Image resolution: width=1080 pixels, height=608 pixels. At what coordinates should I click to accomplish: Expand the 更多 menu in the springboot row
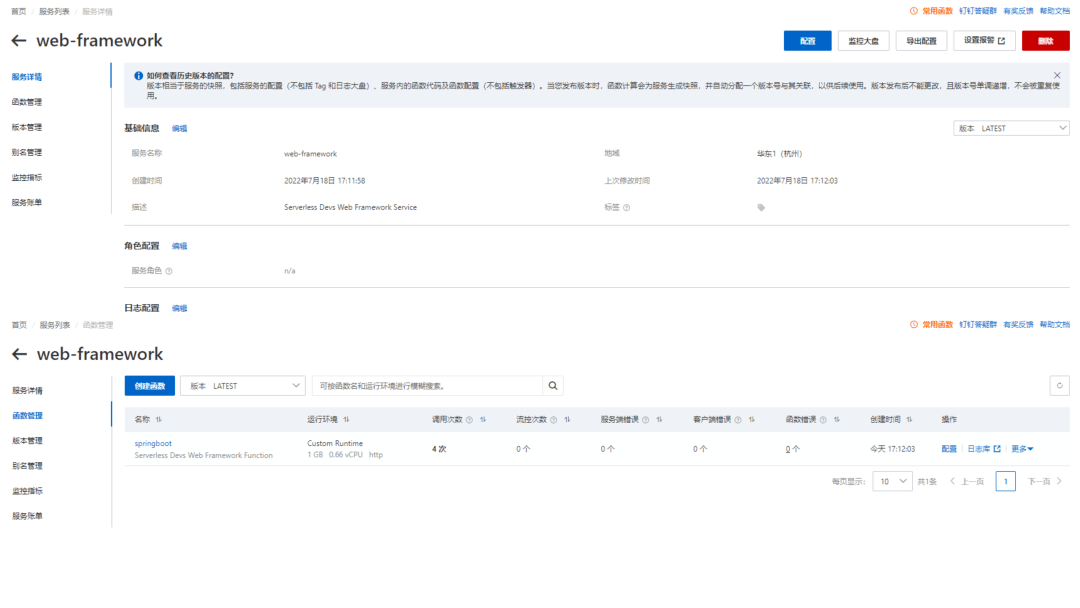click(1022, 449)
